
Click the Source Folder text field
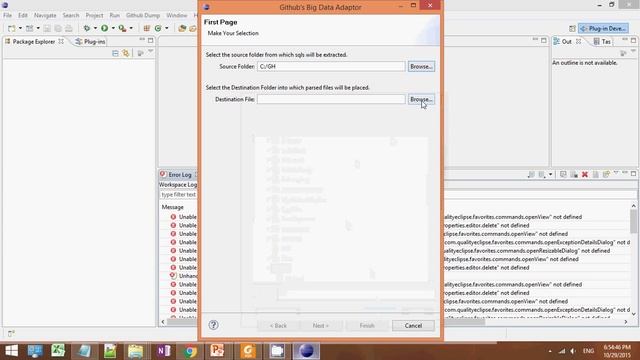[x=331, y=66]
